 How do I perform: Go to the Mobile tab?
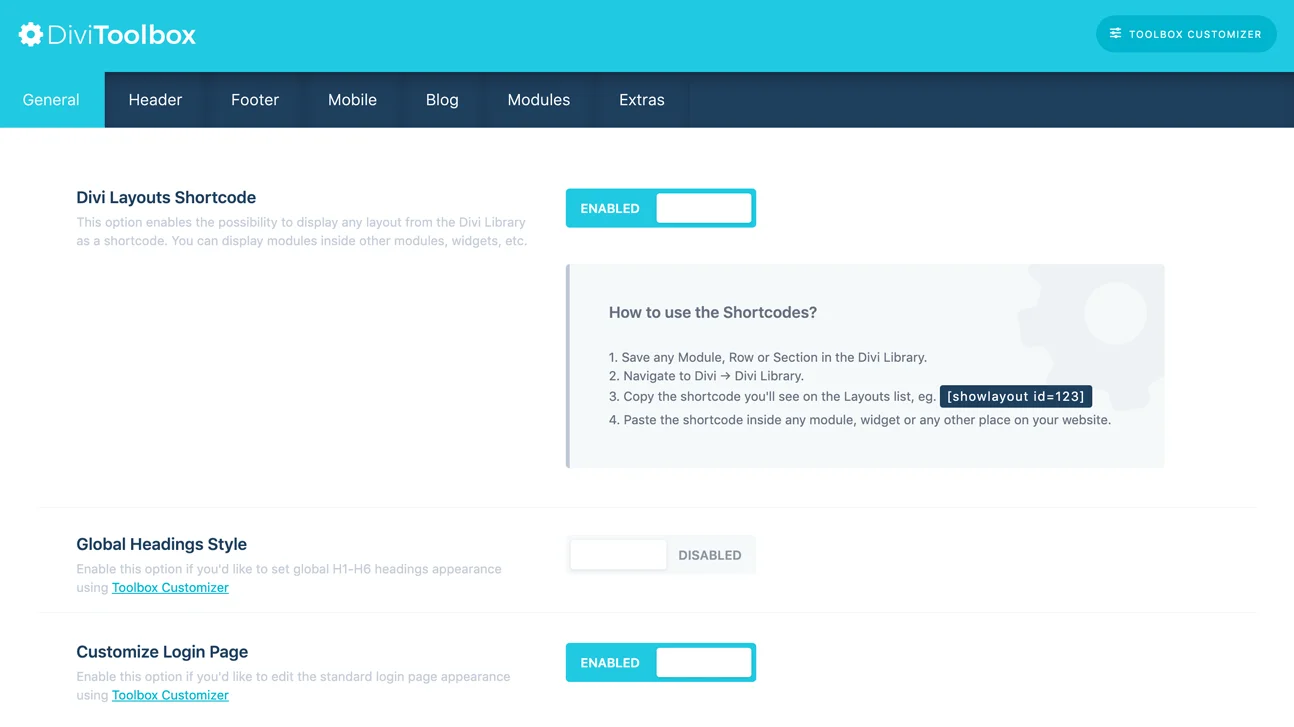coord(352,100)
